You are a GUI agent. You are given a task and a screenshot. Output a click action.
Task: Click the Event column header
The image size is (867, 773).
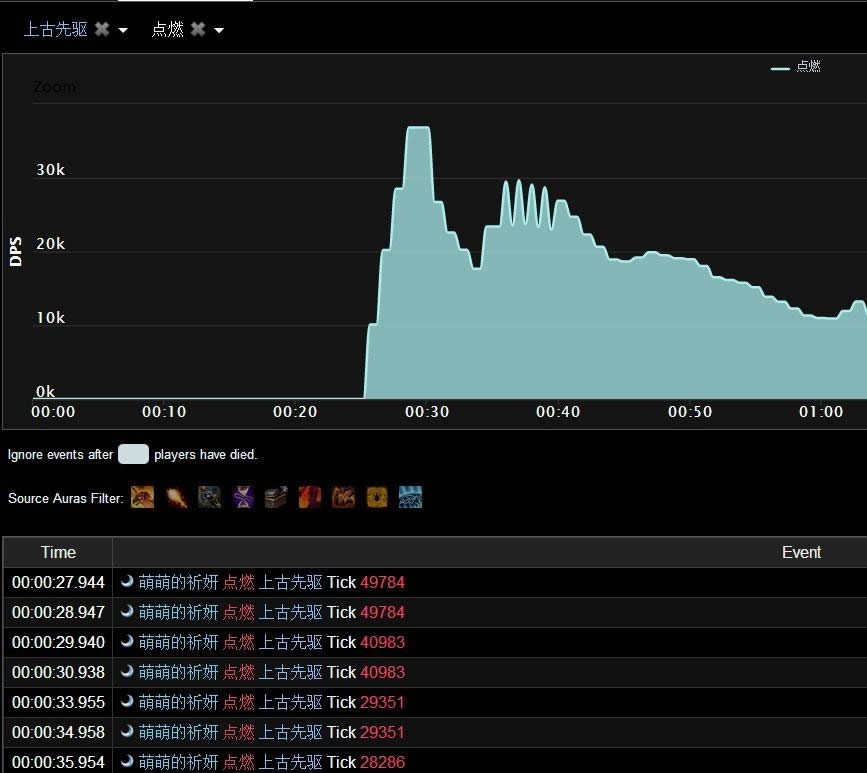(x=801, y=552)
